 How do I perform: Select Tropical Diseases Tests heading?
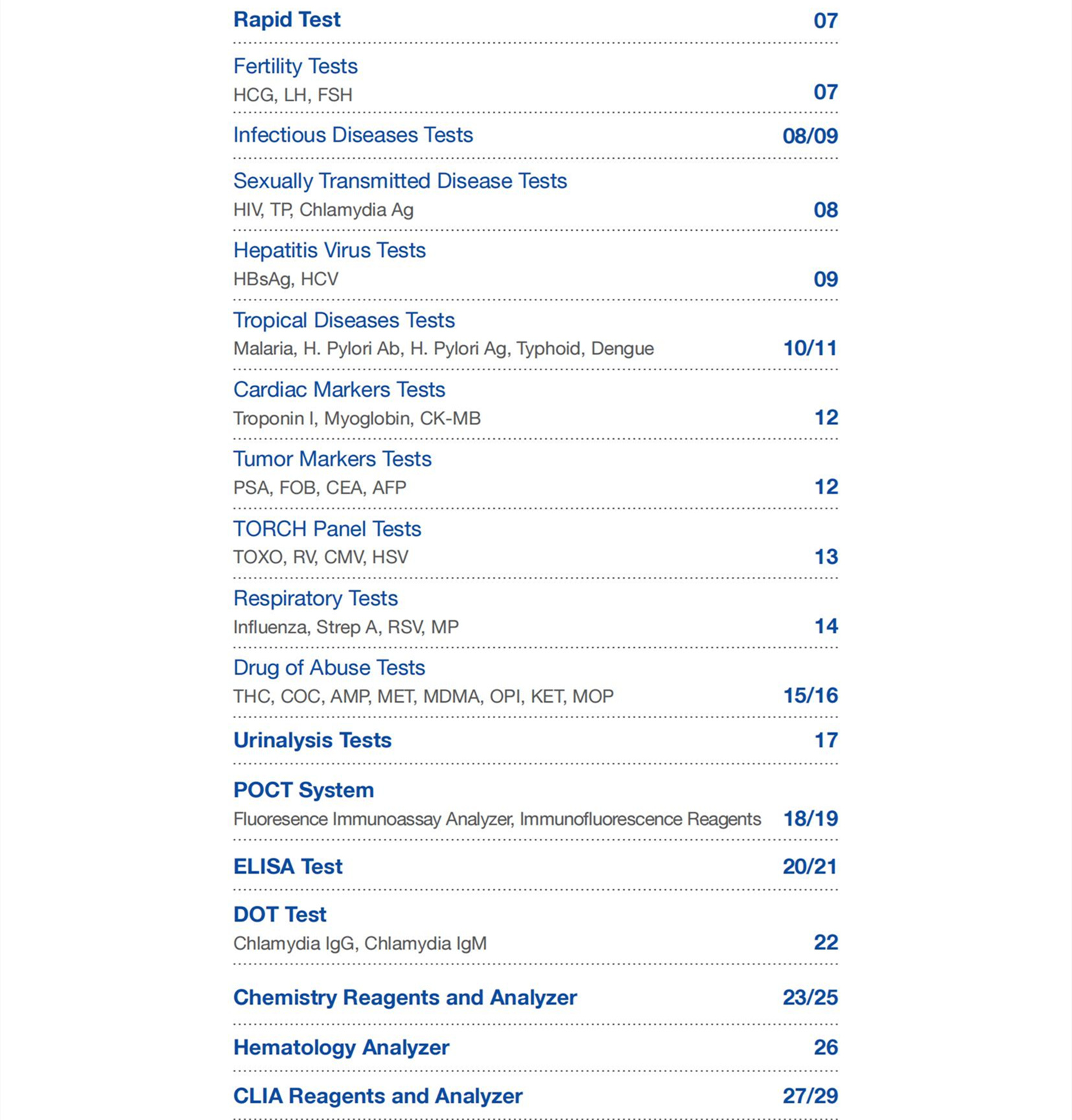click(344, 320)
